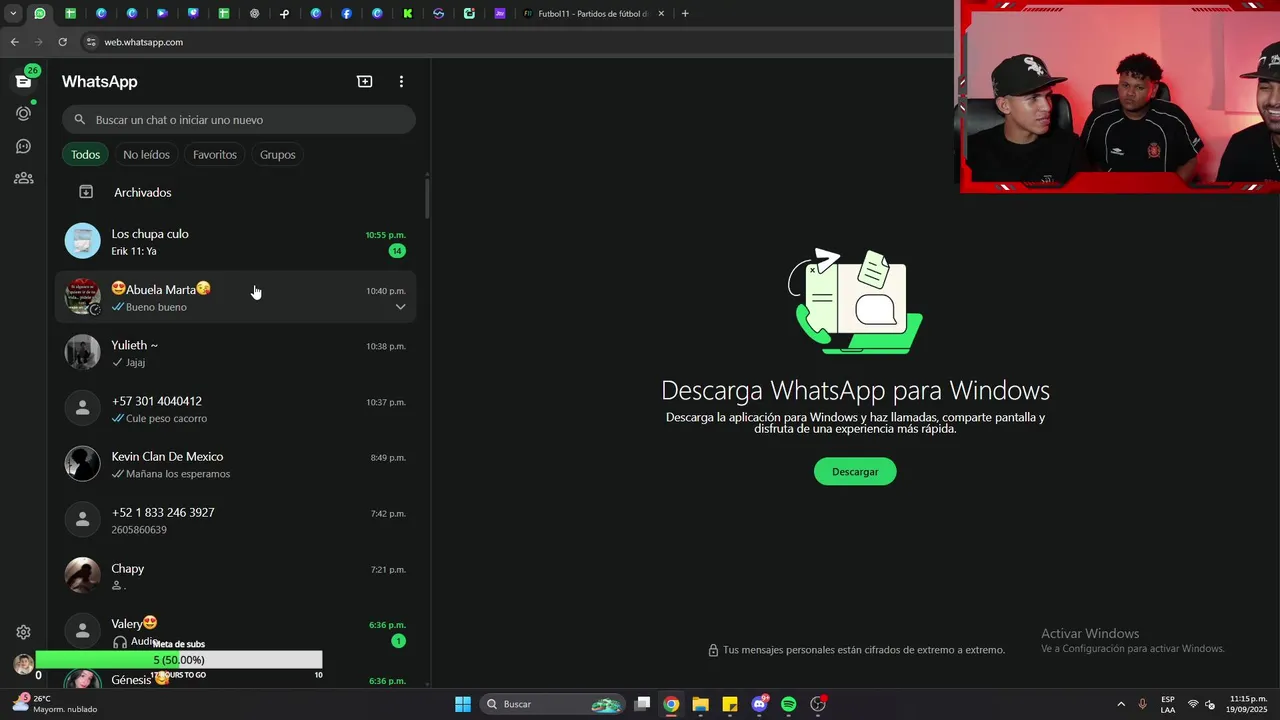Click default avatar of +52 1 833 246 3927
This screenshot has width=1280, height=720.
[83, 520]
